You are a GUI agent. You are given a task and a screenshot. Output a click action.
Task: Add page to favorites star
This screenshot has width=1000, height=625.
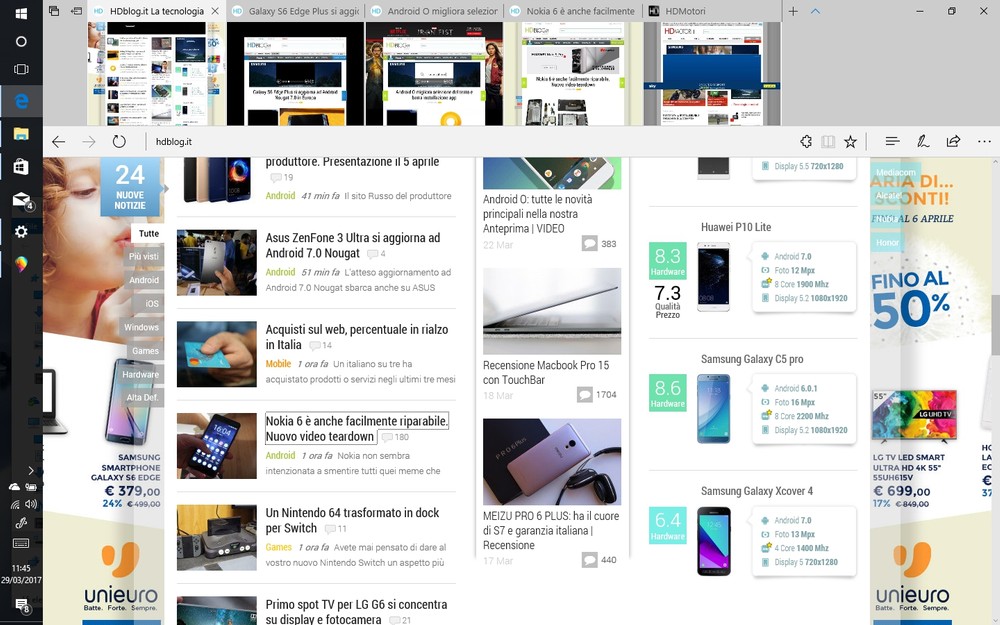pos(850,142)
